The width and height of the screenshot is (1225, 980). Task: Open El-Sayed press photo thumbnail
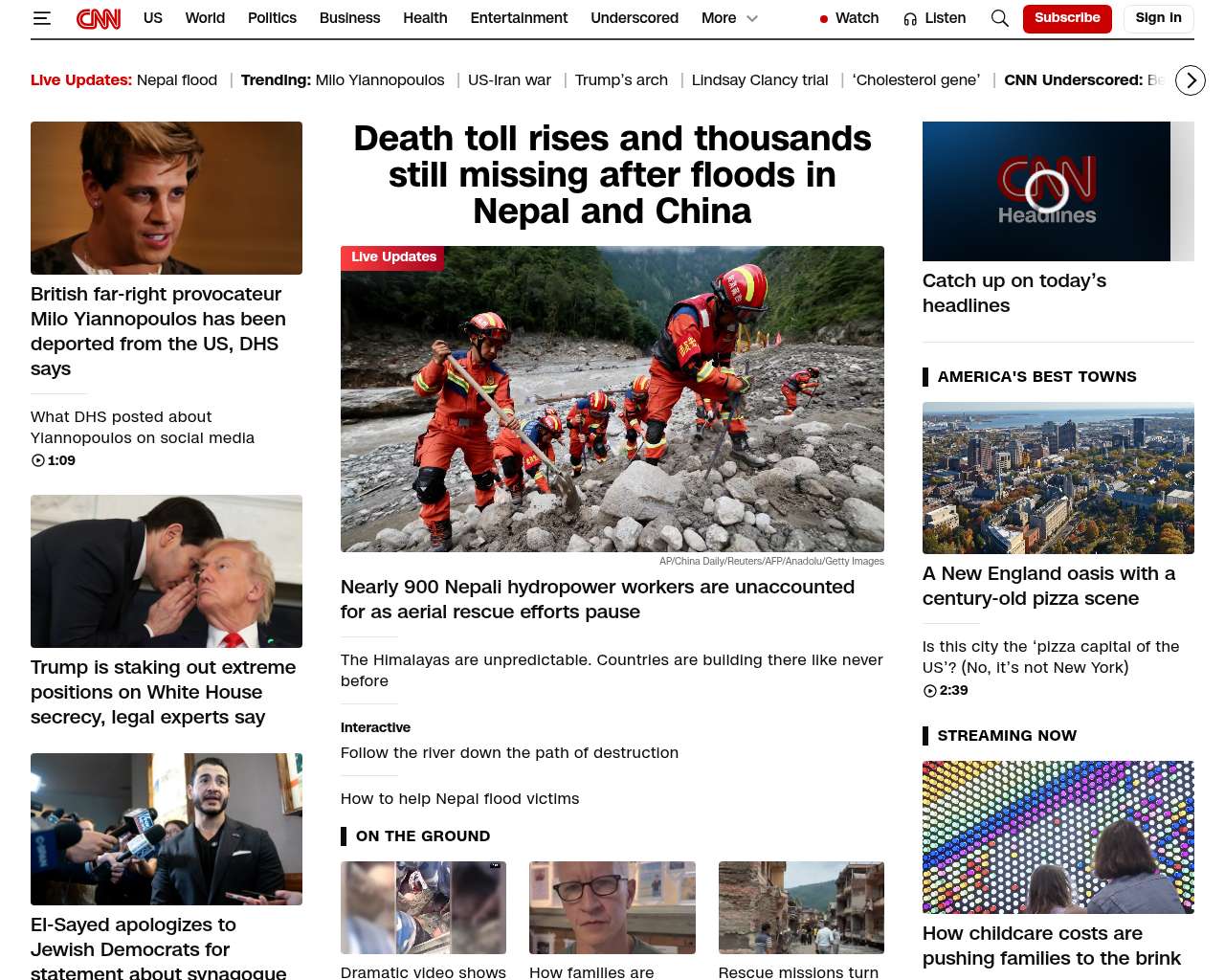click(x=167, y=829)
